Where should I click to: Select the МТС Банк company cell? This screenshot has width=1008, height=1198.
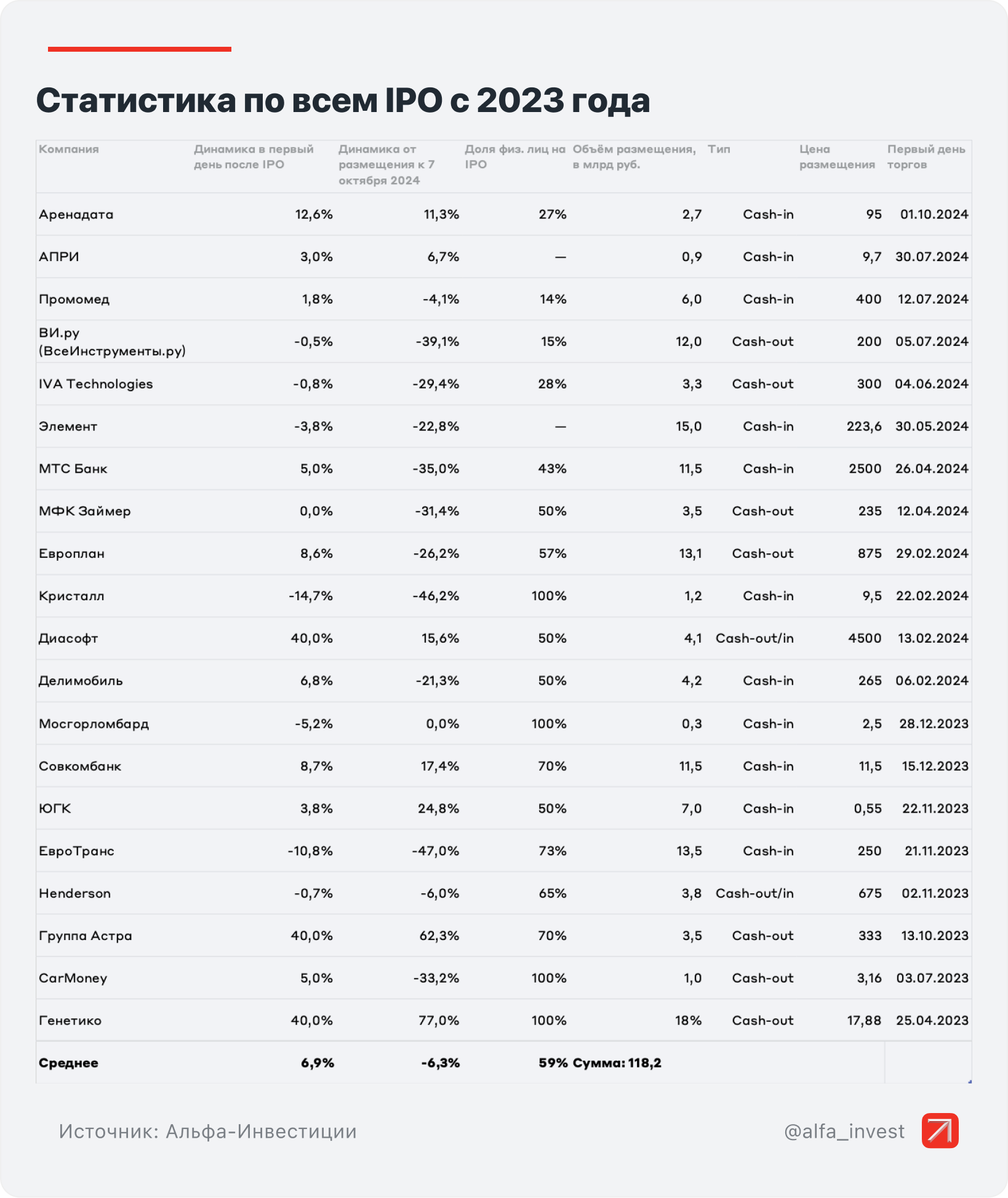click(x=73, y=469)
